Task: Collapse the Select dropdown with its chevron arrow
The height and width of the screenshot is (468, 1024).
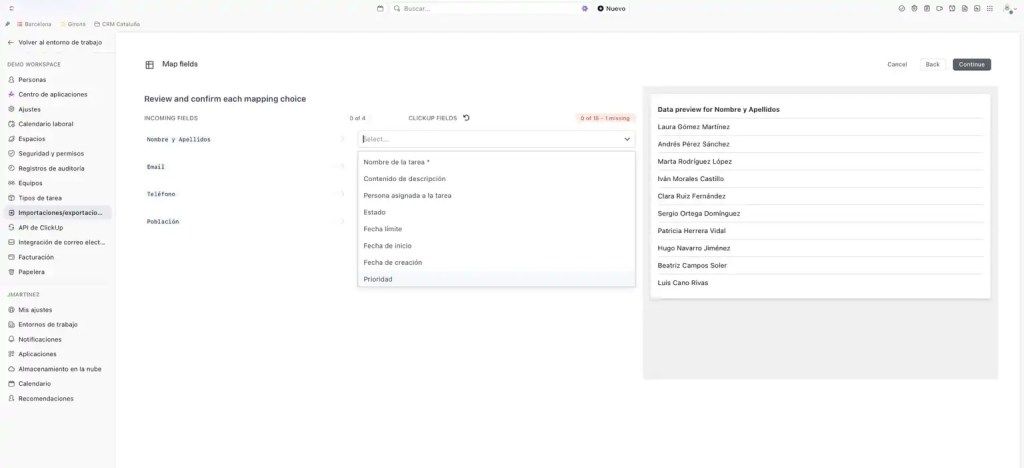Action: tap(627, 139)
